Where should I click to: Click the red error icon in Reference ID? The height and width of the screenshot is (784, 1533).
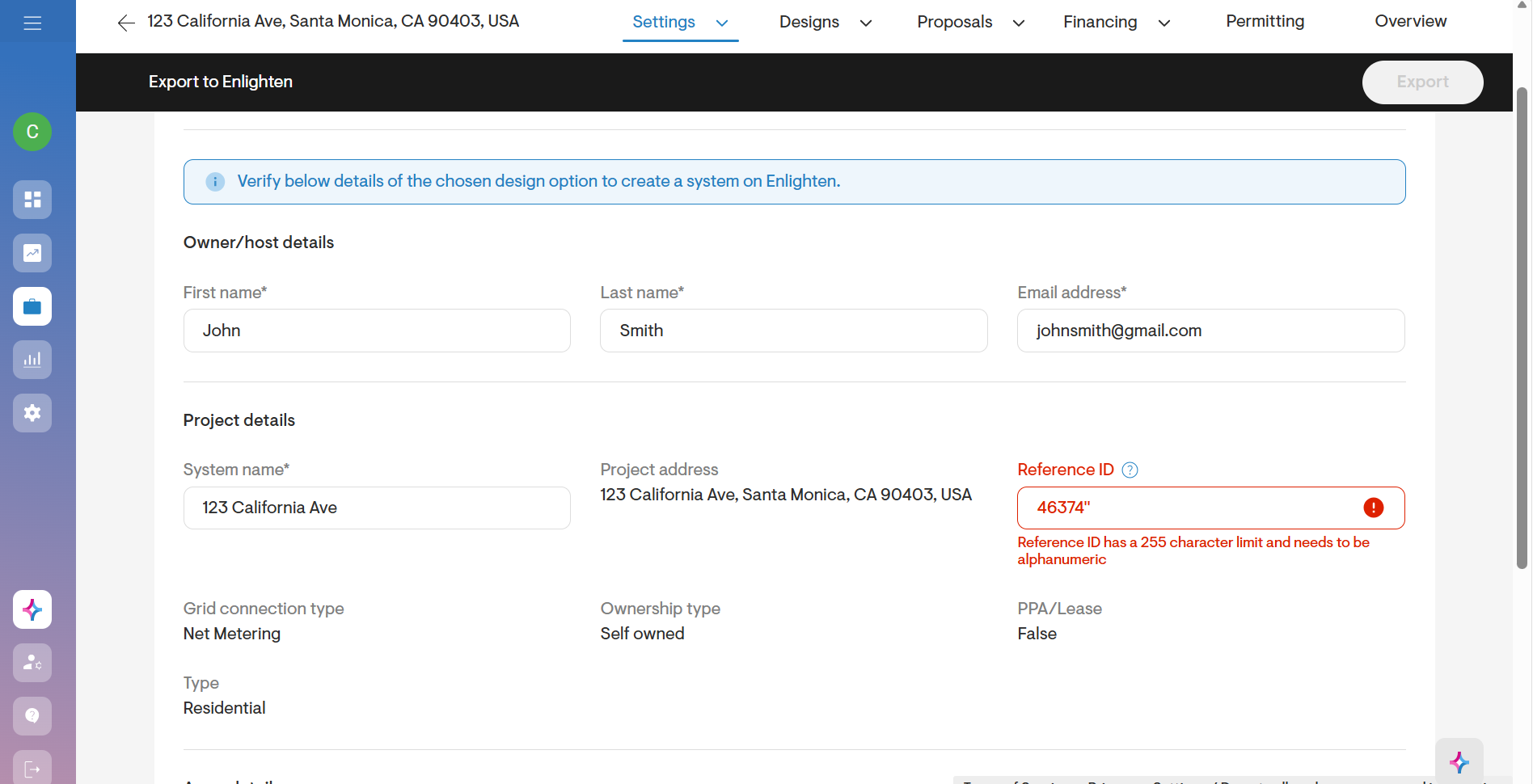(1374, 508)
